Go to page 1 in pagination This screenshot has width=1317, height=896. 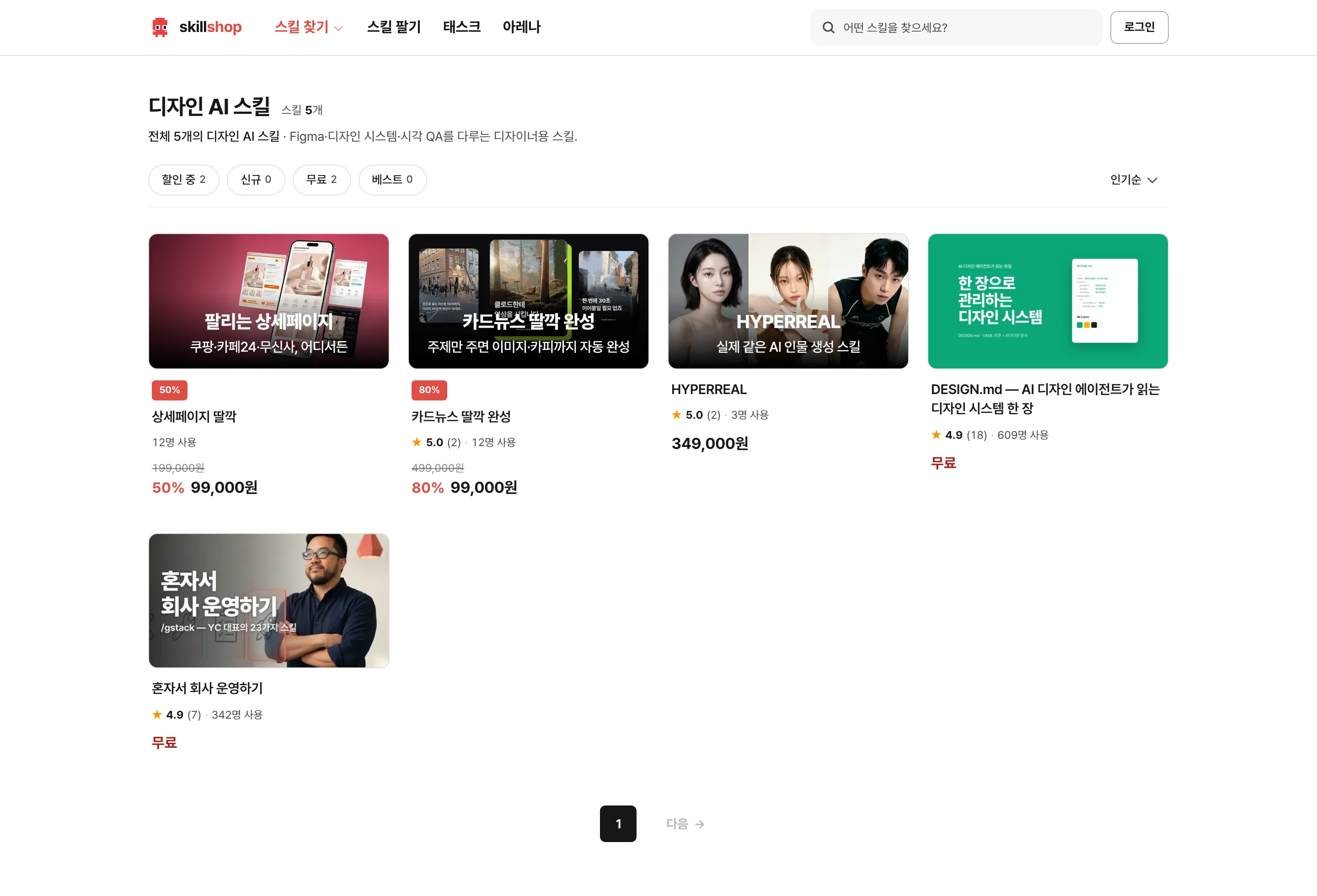click(x=618, y=823)
